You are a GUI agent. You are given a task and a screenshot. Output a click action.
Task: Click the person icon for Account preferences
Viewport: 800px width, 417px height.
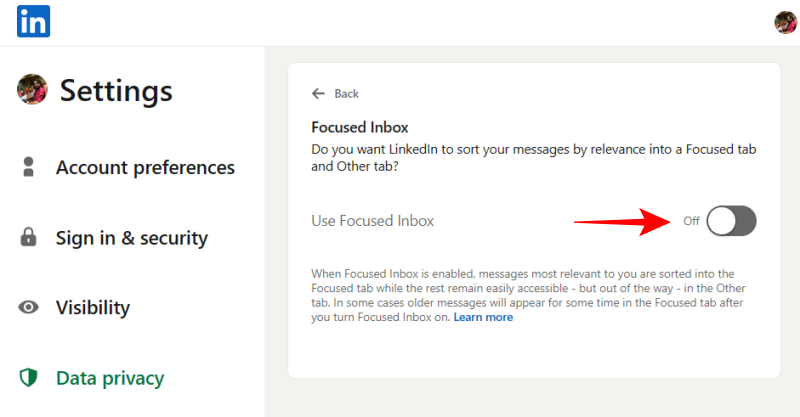(x=29, y=167)
